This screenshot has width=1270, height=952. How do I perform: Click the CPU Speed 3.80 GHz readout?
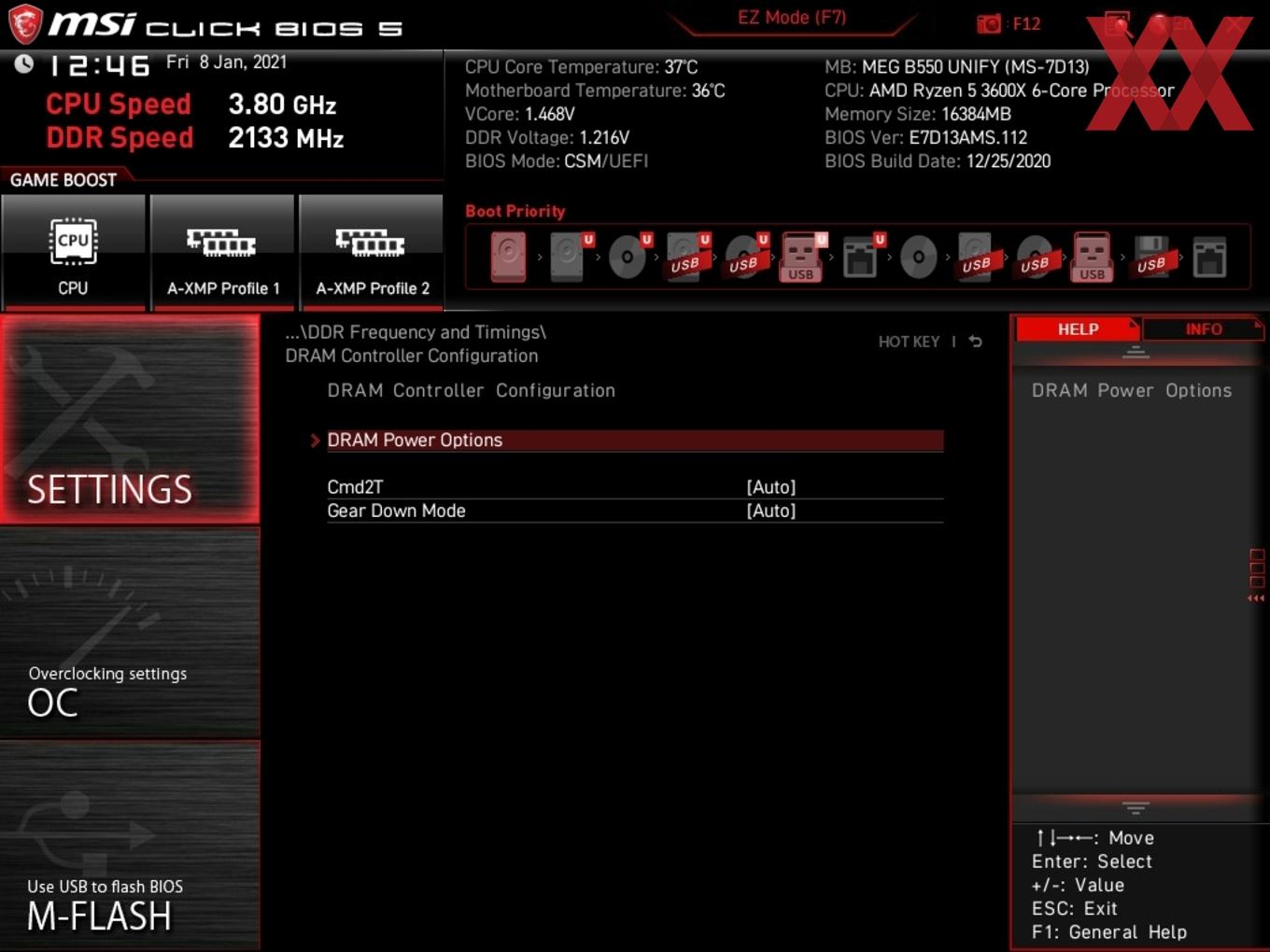[191, 105]
